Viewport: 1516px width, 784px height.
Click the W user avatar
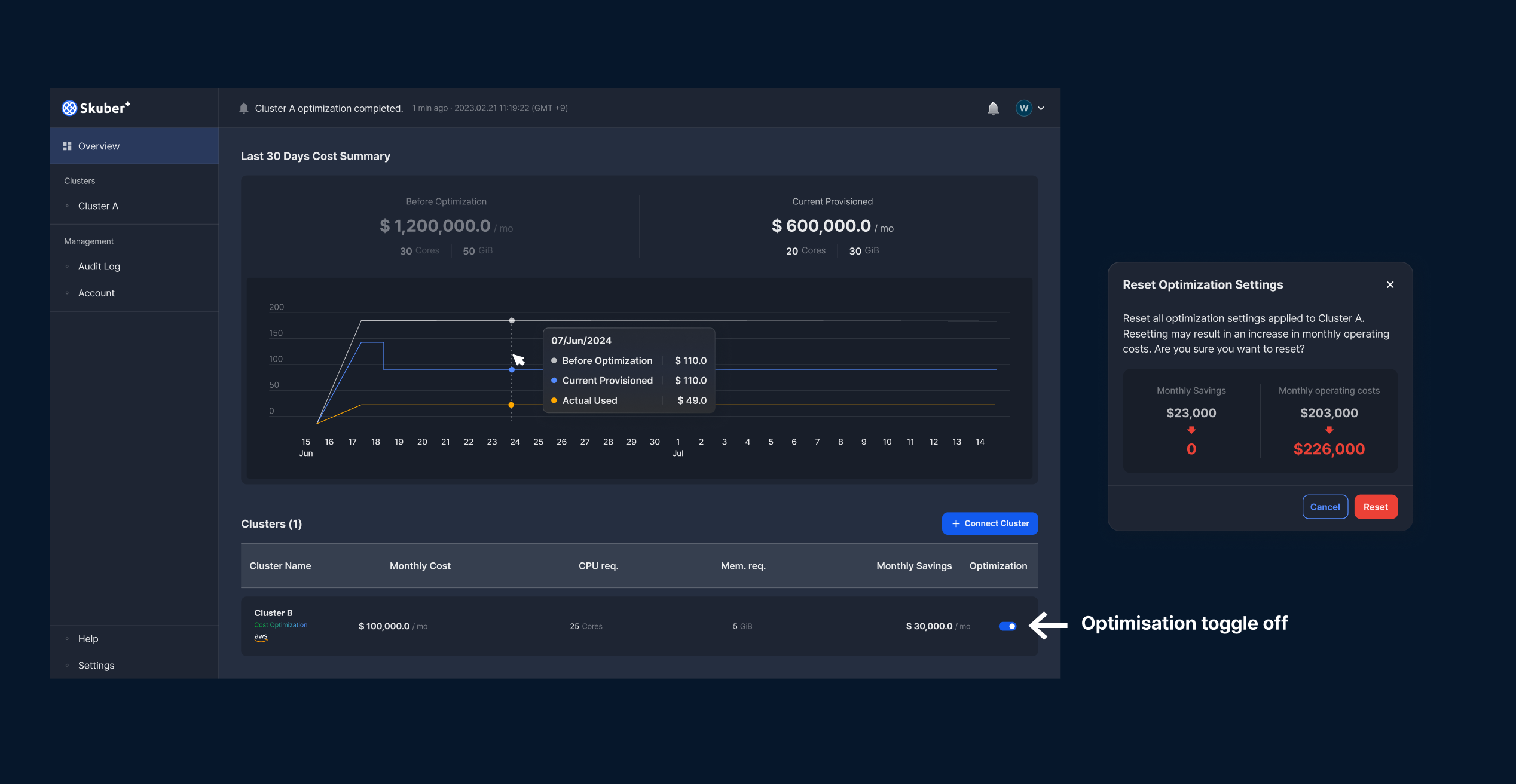(1023, 108)
